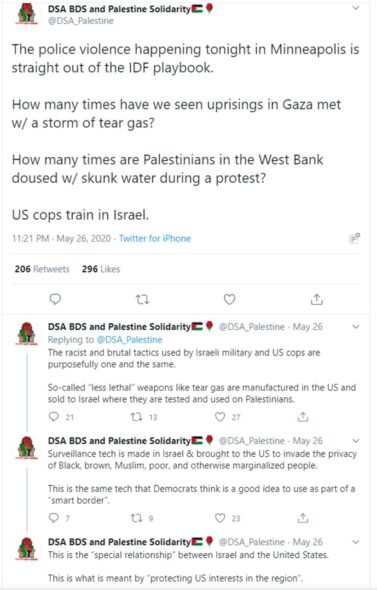Open @DSA_Palestine link in Replying to line

click(x=129, y=340)
